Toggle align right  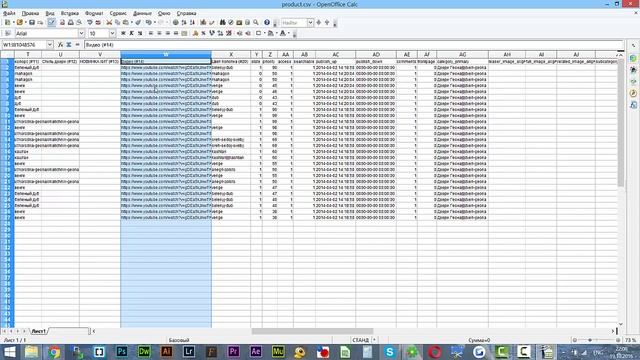pos(167,33)
